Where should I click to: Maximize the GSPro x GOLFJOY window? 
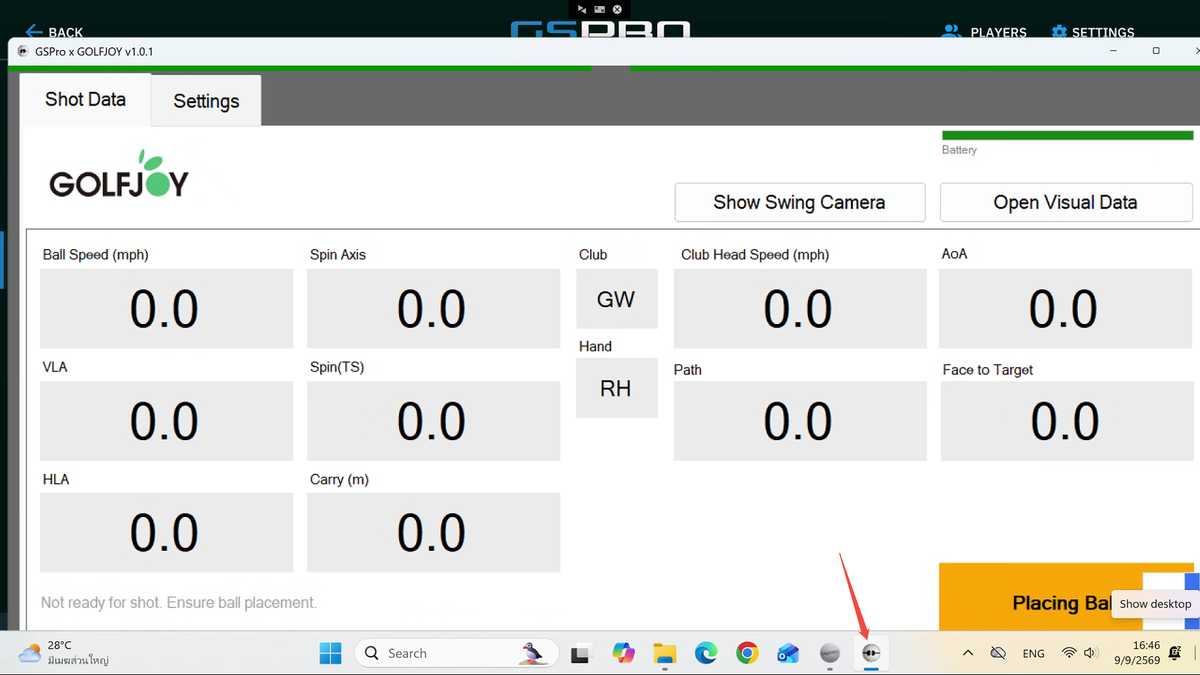pyautogui.click(x=1156, y=51)
